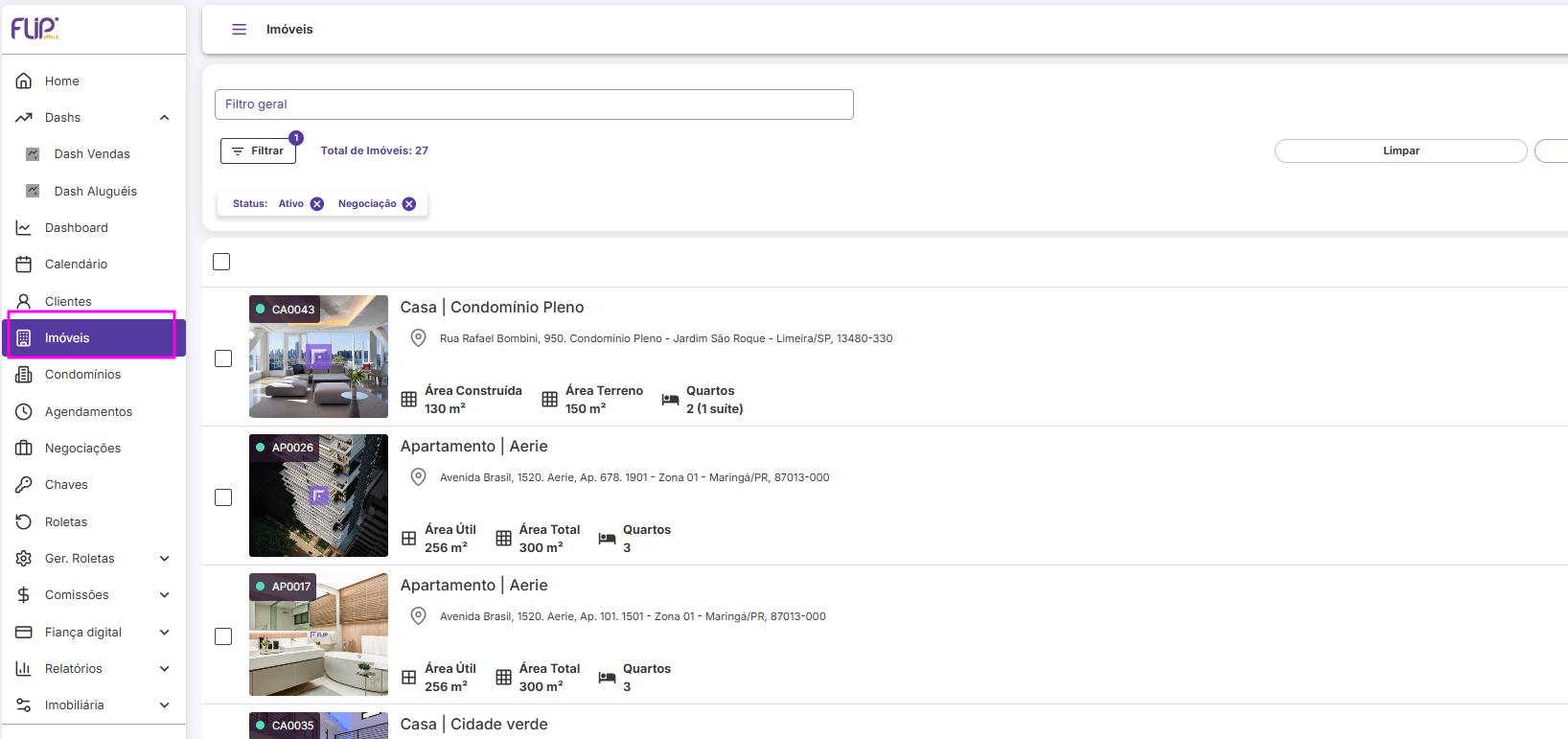Expand the Relatórios submenu chevron
Image resolution: width=1568 pixels, height=739 pixels.
165,669
